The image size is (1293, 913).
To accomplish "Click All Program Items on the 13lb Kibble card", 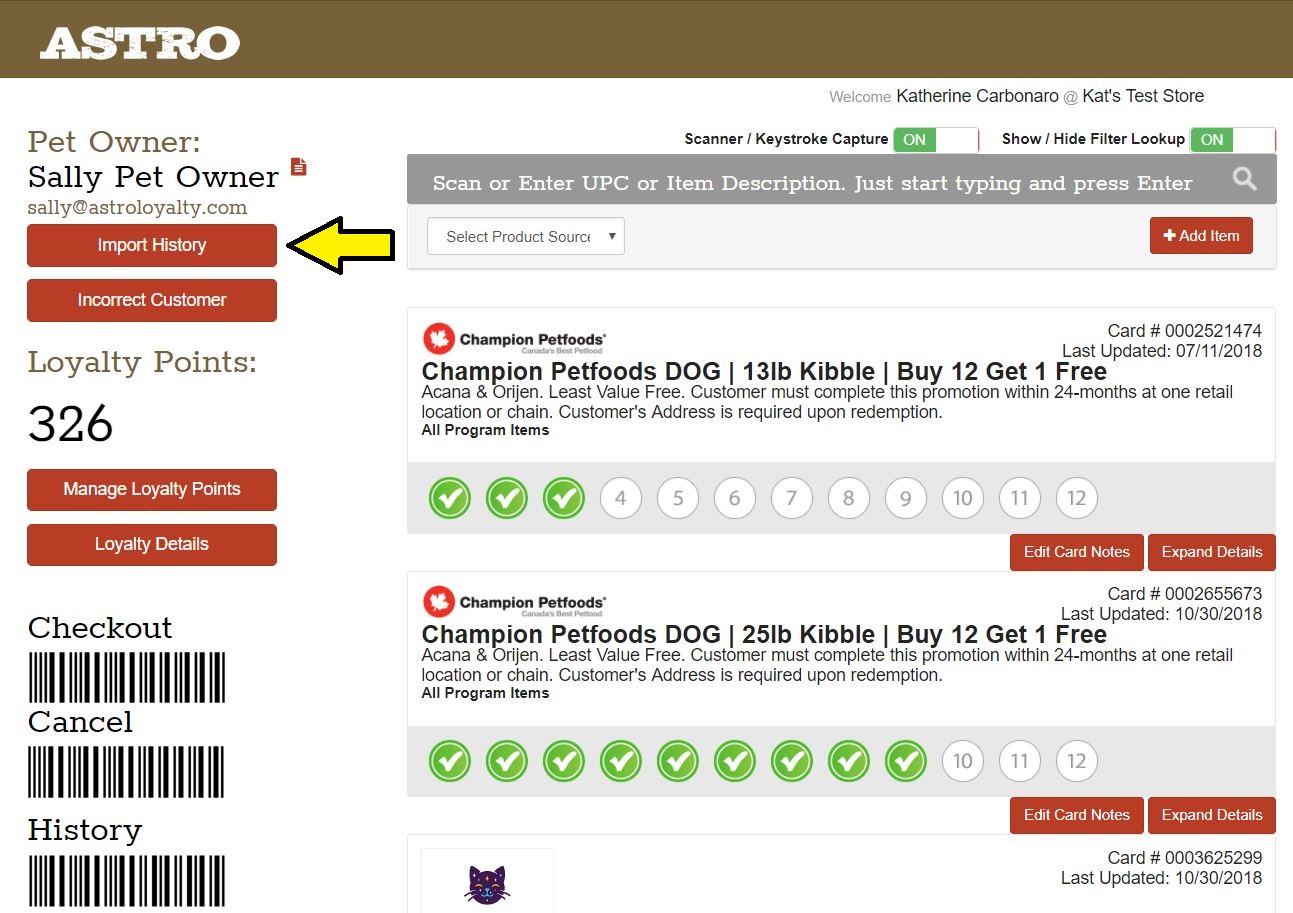I will [485, 430].
